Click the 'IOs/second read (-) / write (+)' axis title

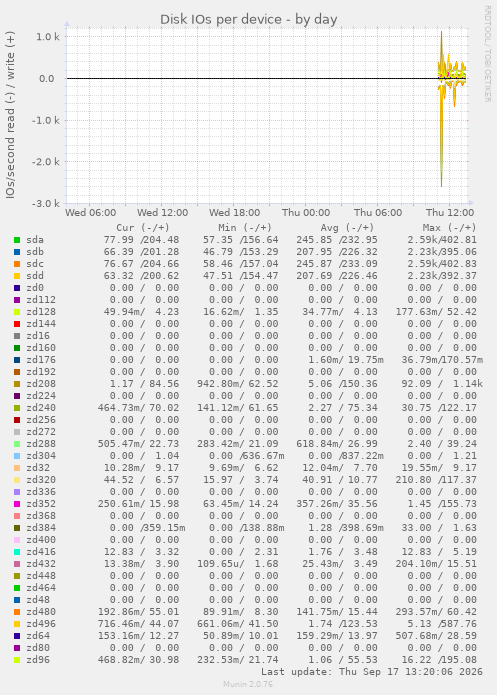(x=10, y=115)
